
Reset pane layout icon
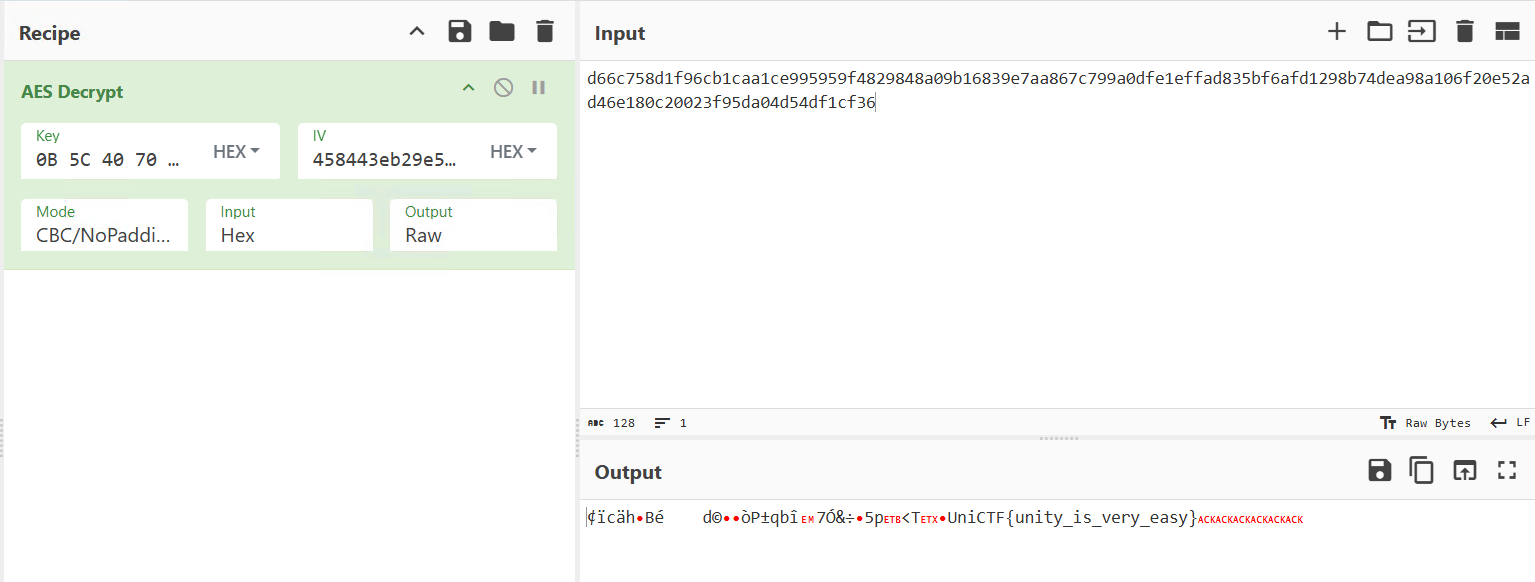pos(1506,32)
